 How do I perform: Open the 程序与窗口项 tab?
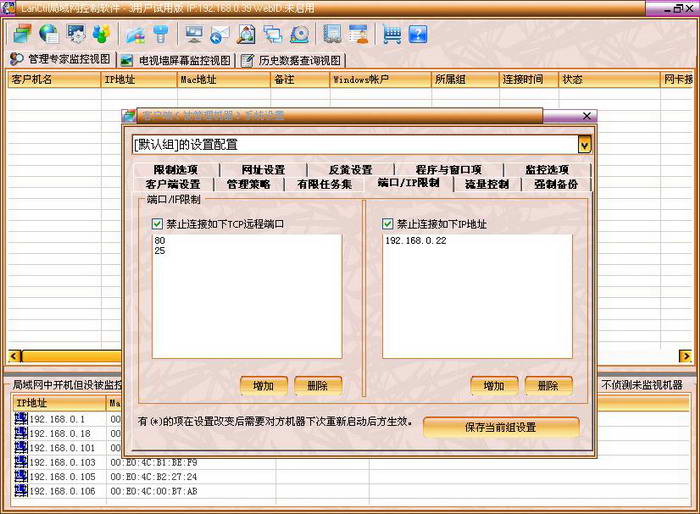point(449,170)
